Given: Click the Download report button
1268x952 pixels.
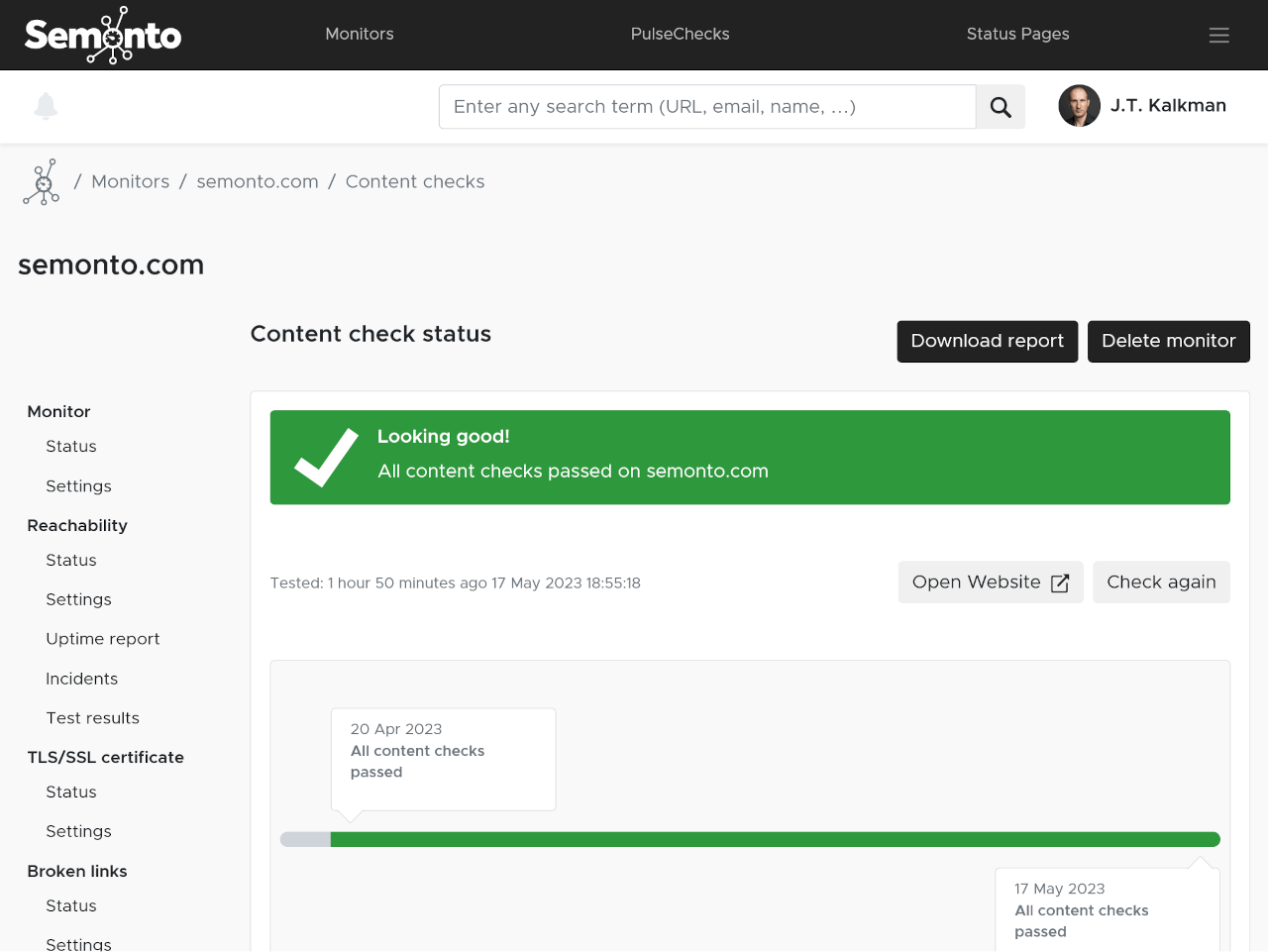Looking at the screenshot, I should click(988, 342).
